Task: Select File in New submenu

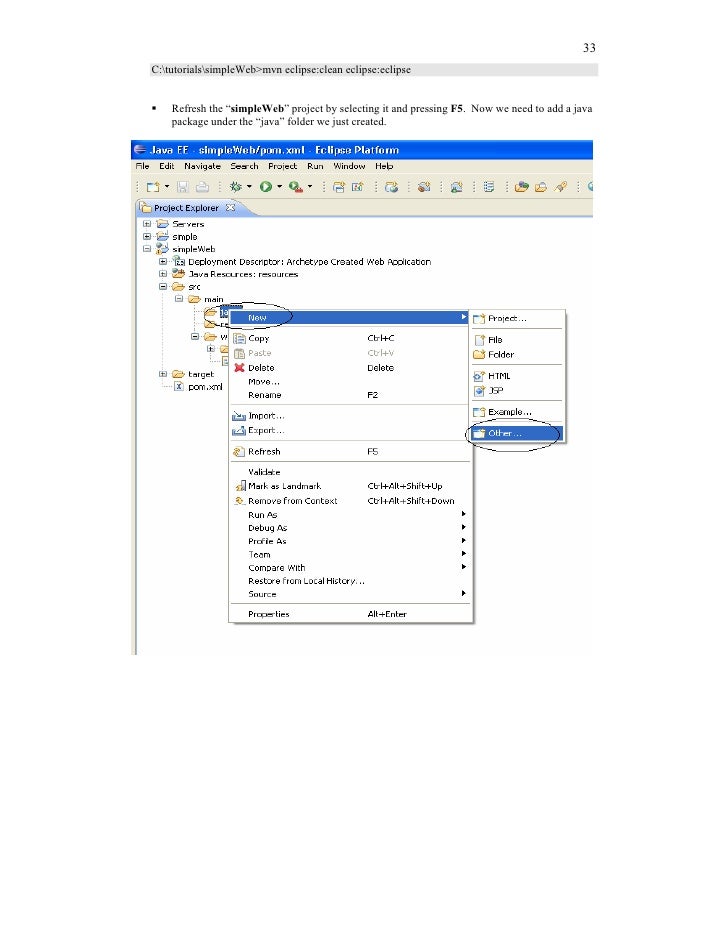Action: pos(517,340)
